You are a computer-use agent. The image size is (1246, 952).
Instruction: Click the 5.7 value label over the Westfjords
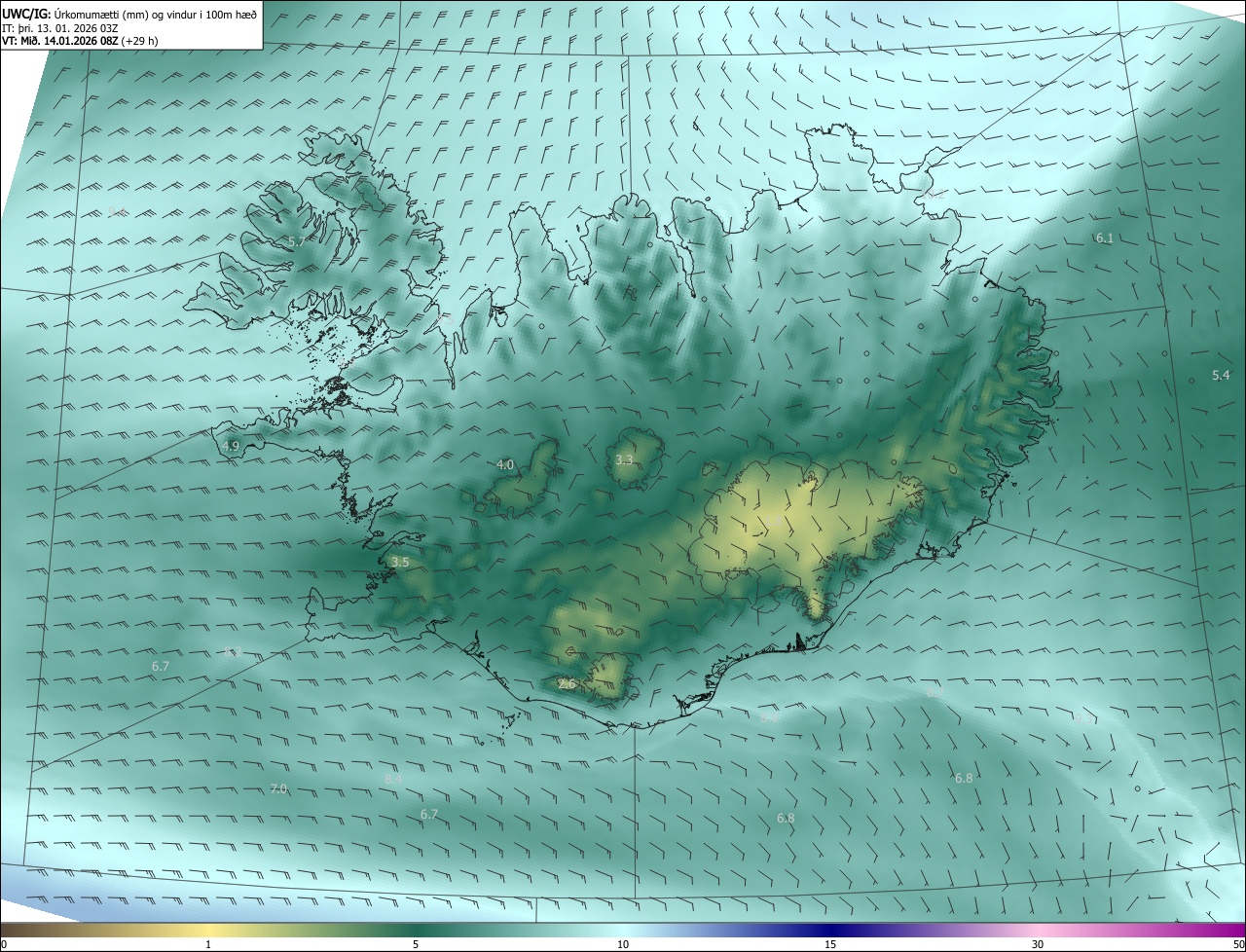[x=297, y=240]
